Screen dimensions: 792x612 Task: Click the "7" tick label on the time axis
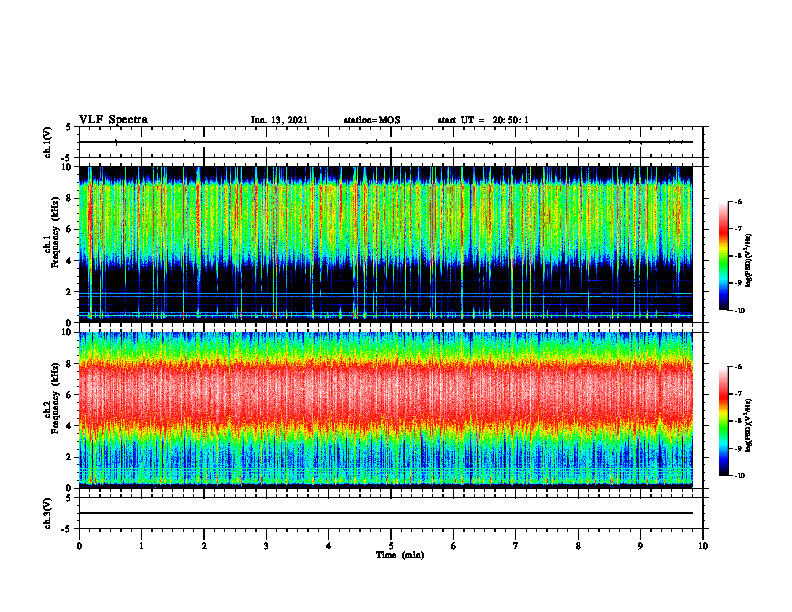coord(516,546)
